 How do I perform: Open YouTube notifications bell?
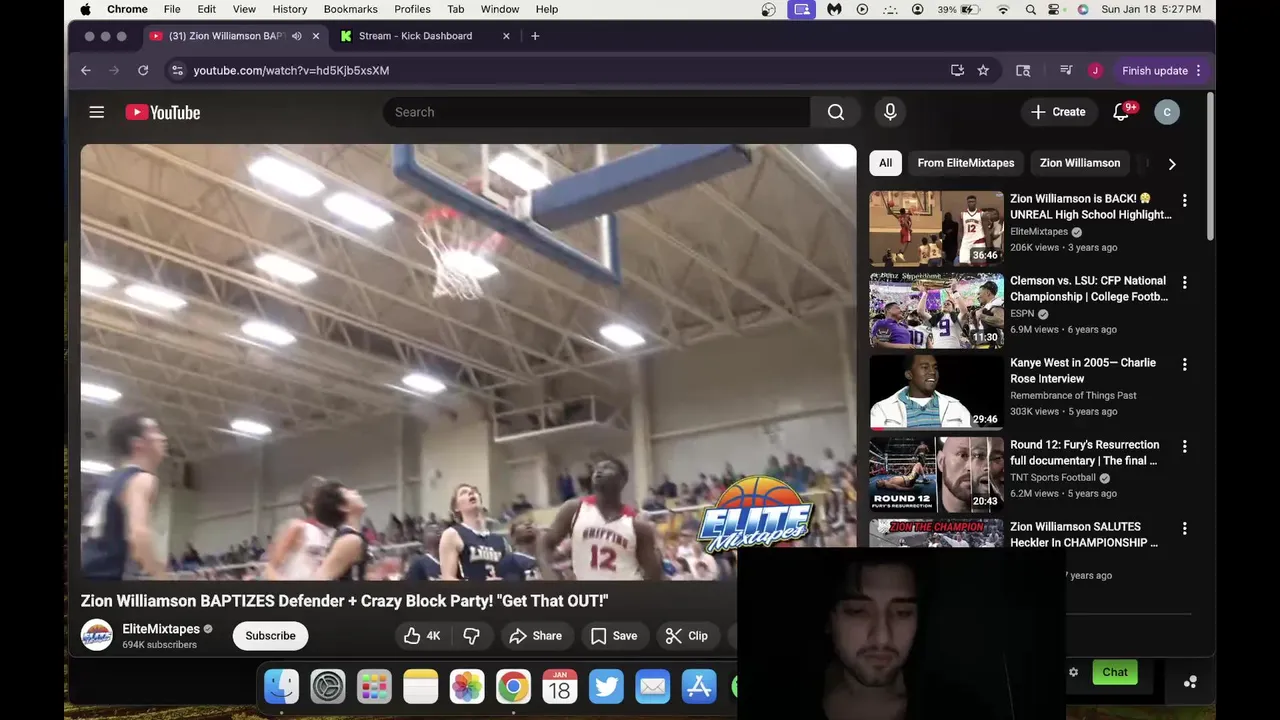1121,112
